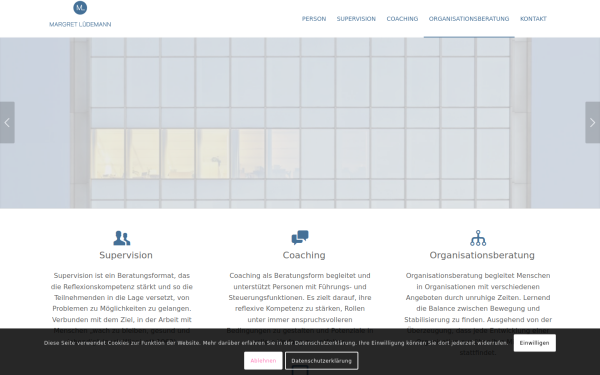Click the Margret Lüdemann logo
This screenshot has height=375, width=600.
(80, 15)
